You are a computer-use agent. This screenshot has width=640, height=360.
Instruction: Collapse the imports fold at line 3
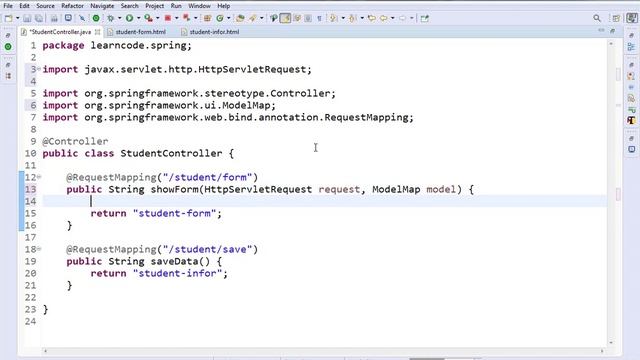point(39,69)
